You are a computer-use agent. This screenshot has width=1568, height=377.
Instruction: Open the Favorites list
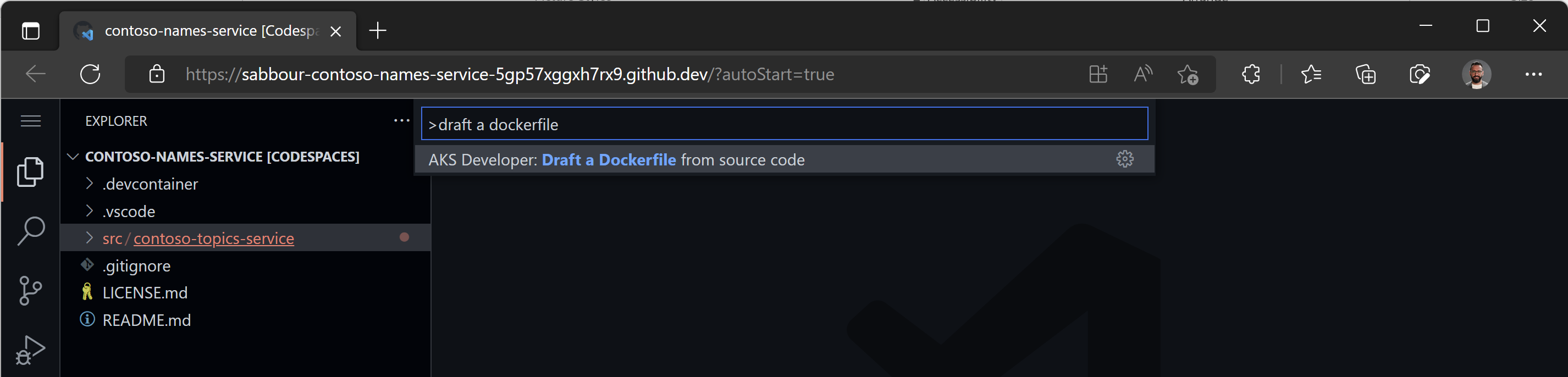[1311, 74]
